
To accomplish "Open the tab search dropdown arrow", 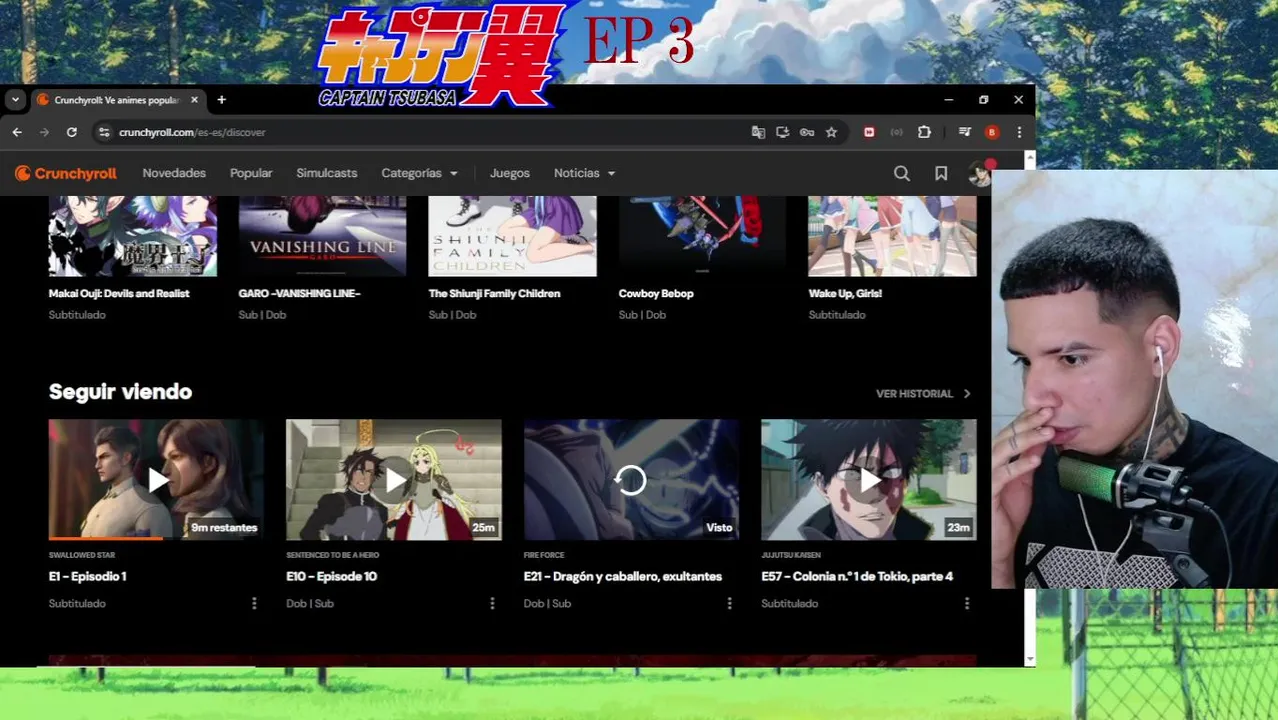I will coord(15,100).
